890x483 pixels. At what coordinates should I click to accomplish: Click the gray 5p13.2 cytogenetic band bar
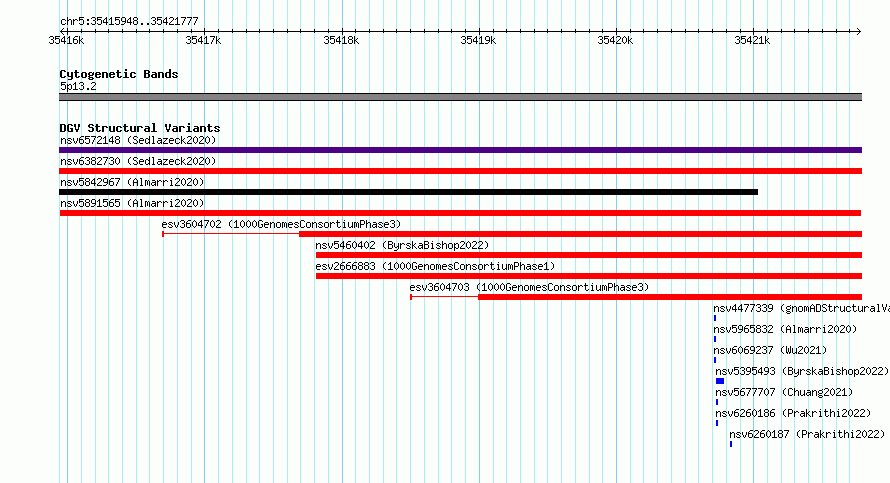click(460, 97)
